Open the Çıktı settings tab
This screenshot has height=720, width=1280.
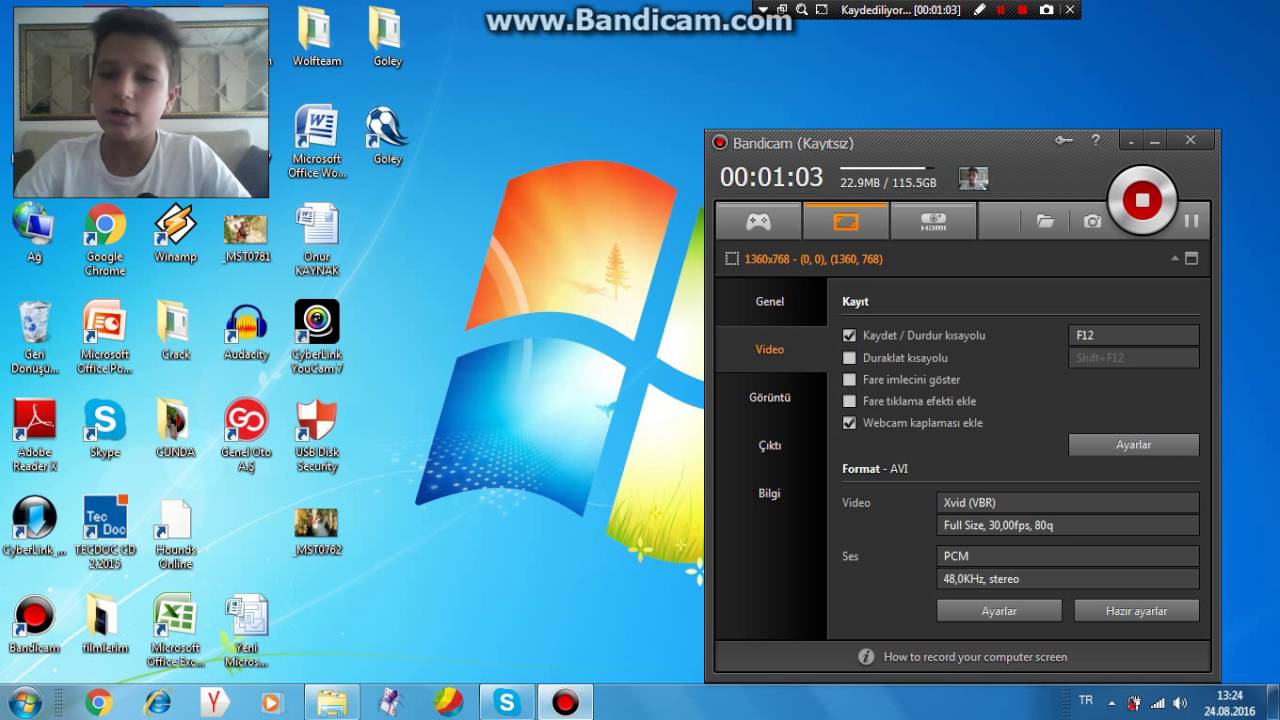pos(770,445)
